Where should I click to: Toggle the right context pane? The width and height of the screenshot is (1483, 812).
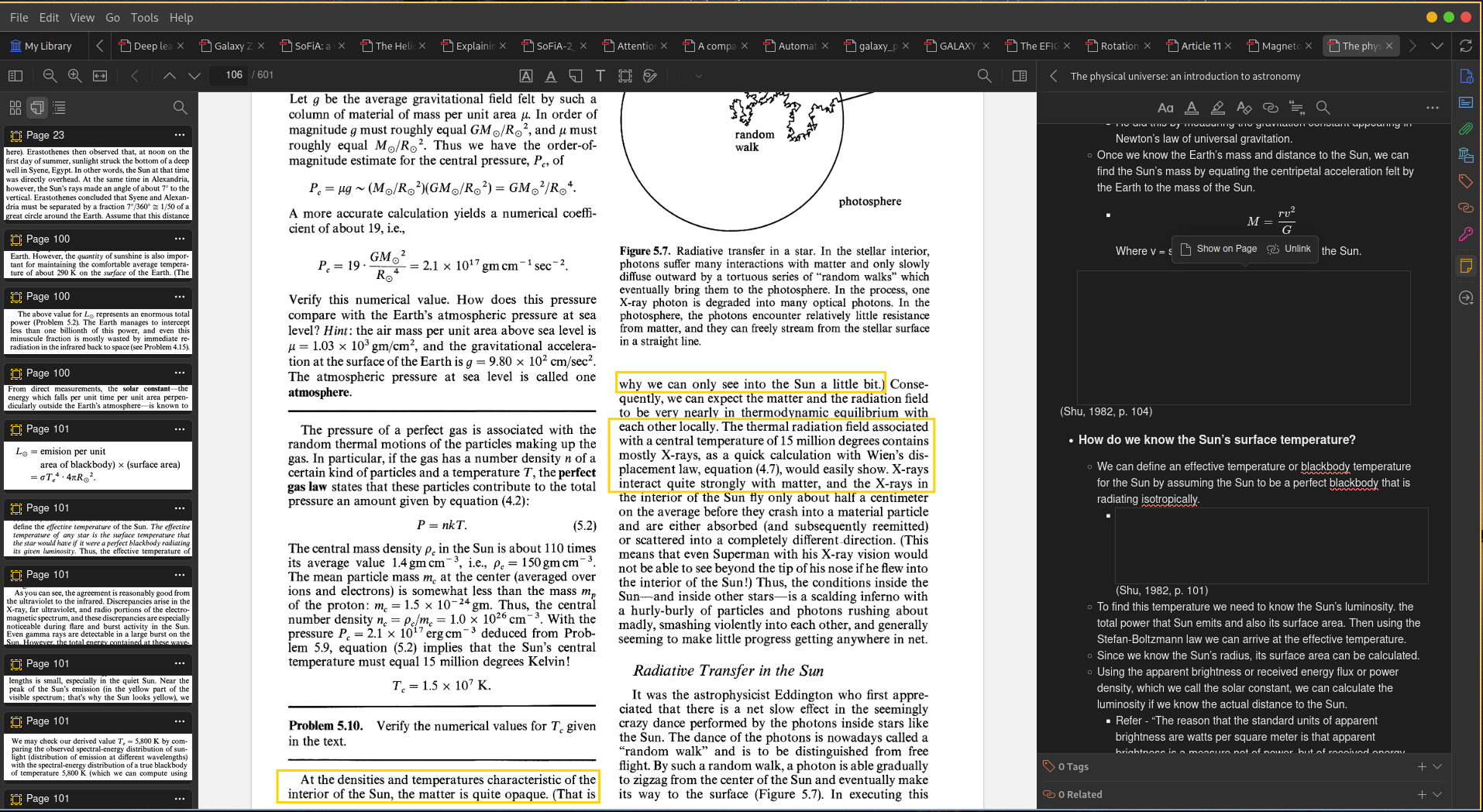tap(1020, 75)
